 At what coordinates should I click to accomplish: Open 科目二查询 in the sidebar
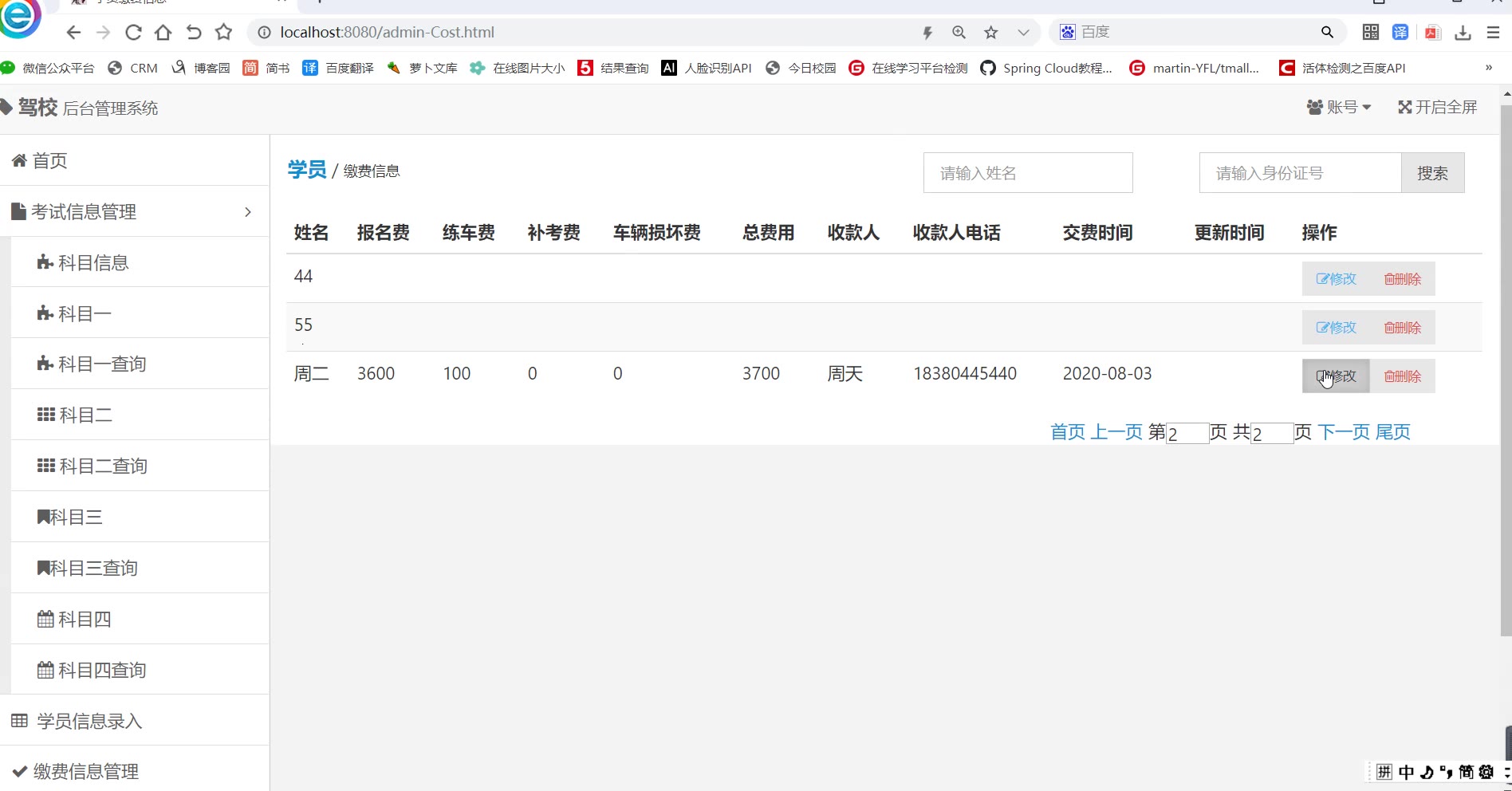(140, 466)
